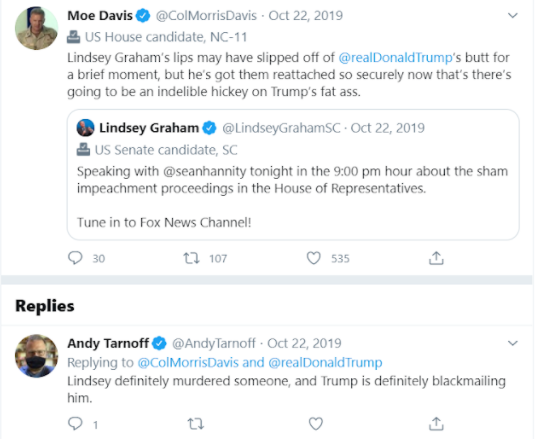
Task: Like Andy Tarnoff's reply
Action: [x=316, y=424]
